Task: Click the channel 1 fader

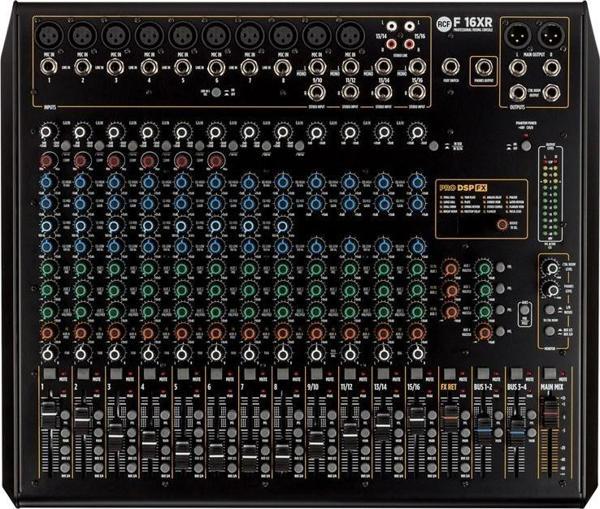Action: pos(49,414)
